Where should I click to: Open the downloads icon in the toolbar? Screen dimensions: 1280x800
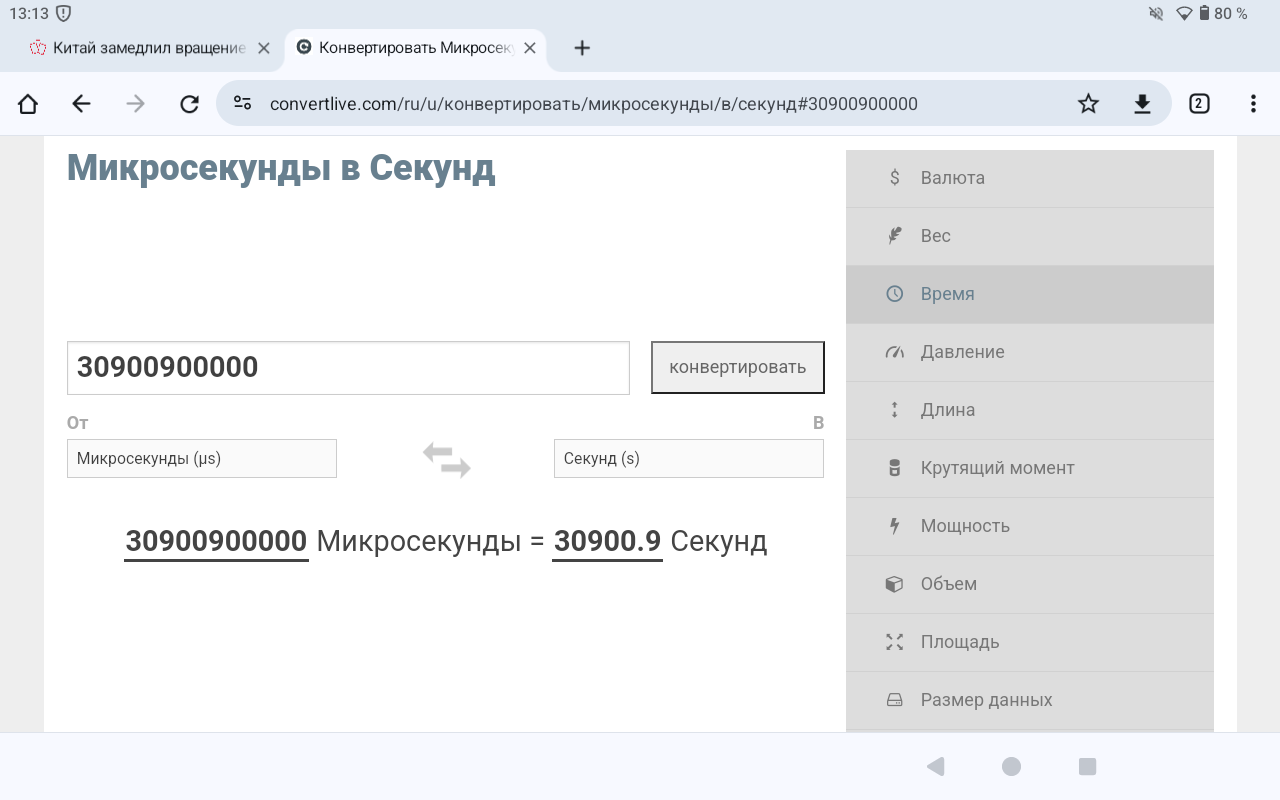(1142, 104)
